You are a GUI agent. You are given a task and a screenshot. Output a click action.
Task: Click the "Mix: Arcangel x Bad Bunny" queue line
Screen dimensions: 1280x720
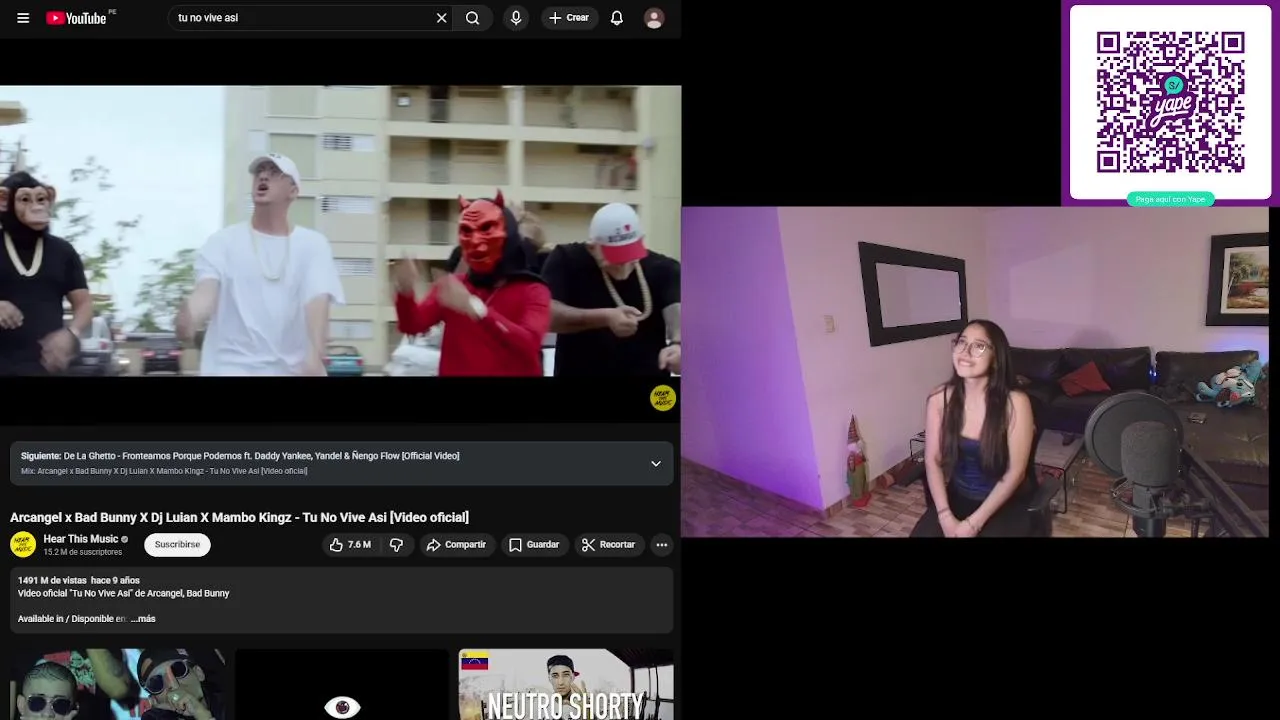164,471
